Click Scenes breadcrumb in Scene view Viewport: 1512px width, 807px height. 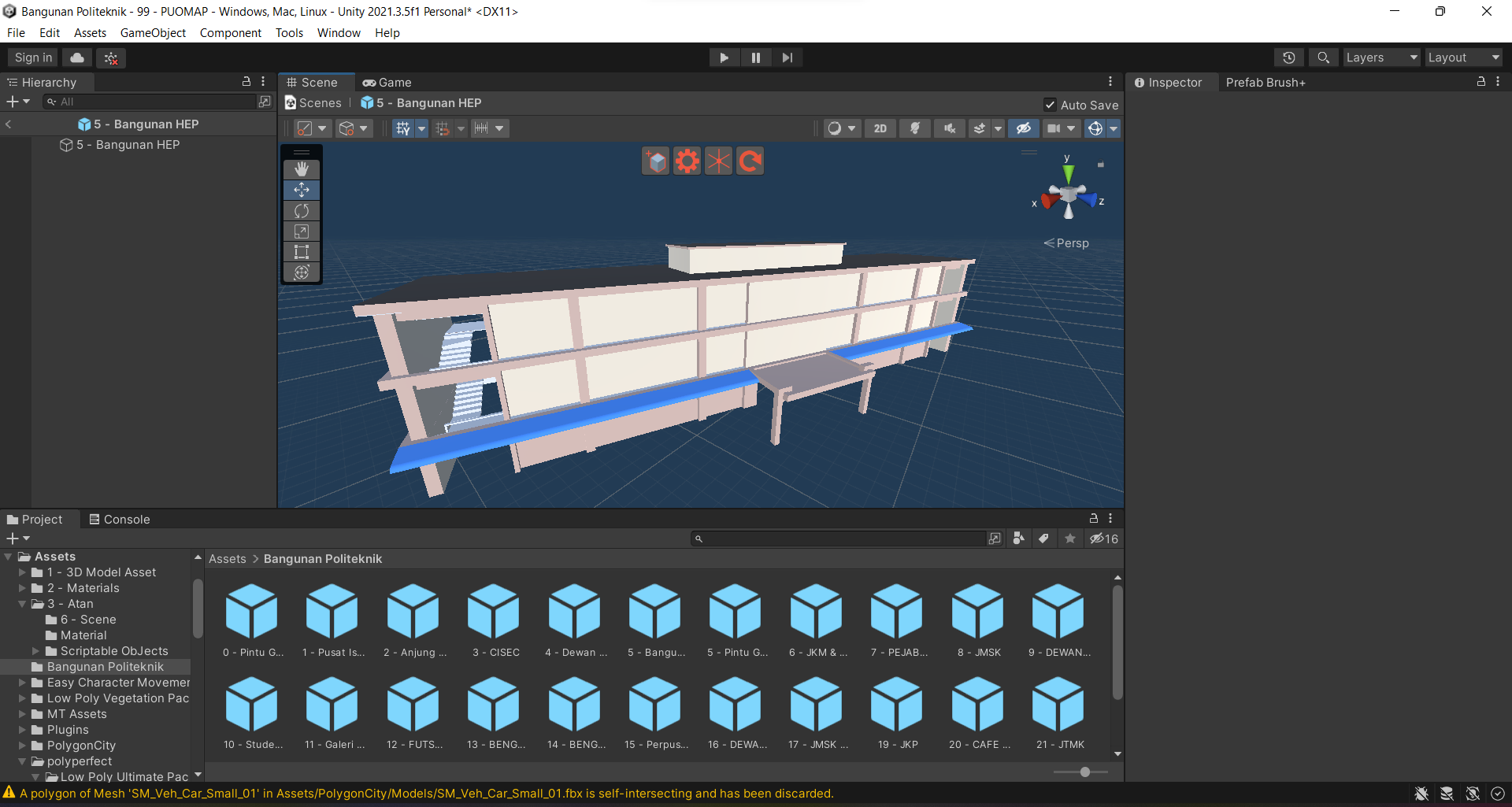click(313, 103)
